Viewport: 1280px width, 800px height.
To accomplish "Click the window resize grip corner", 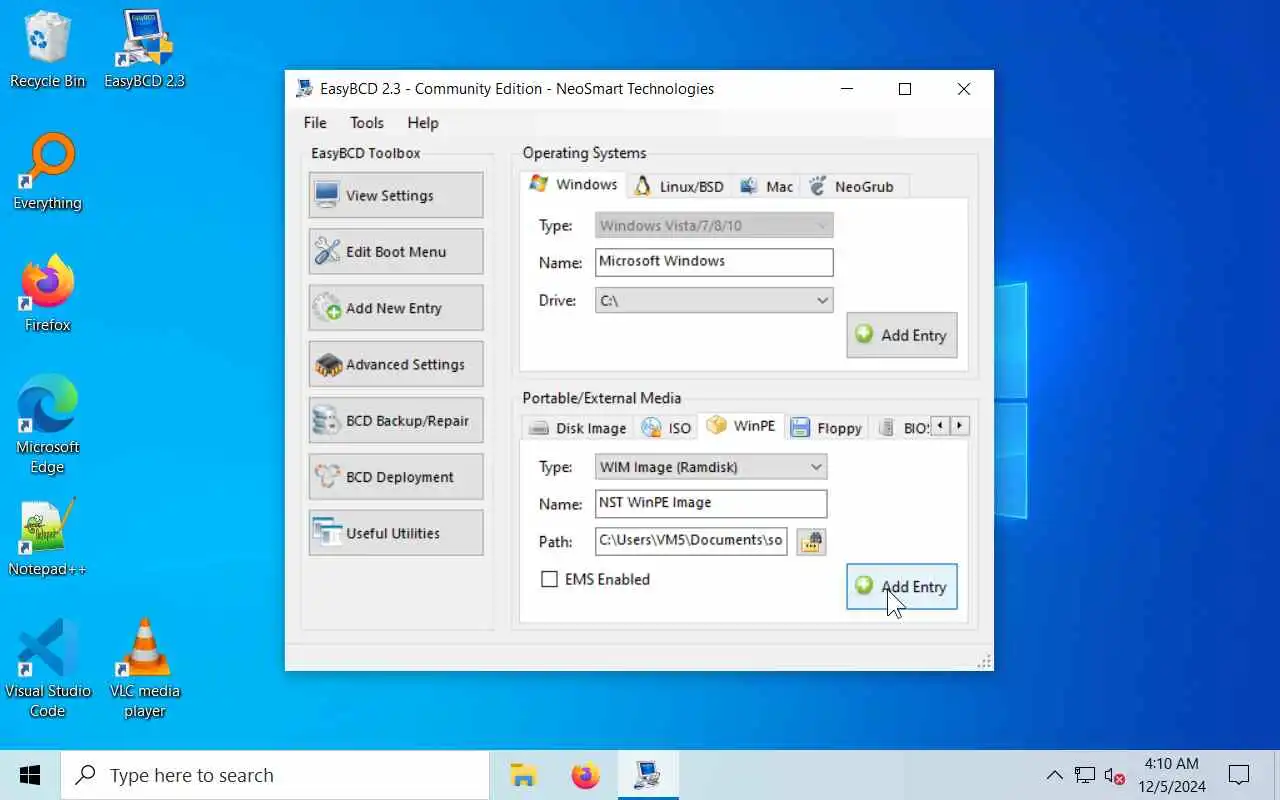I will (984, 661).
